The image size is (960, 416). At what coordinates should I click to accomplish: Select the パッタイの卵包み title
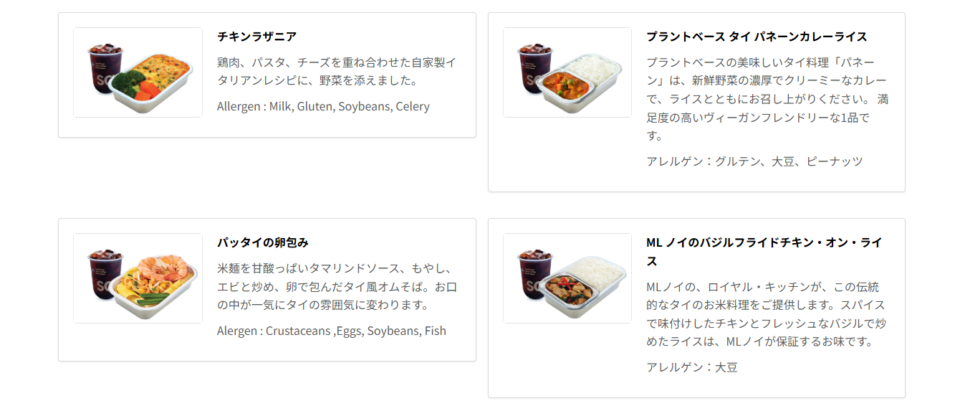tap(263, 242)
